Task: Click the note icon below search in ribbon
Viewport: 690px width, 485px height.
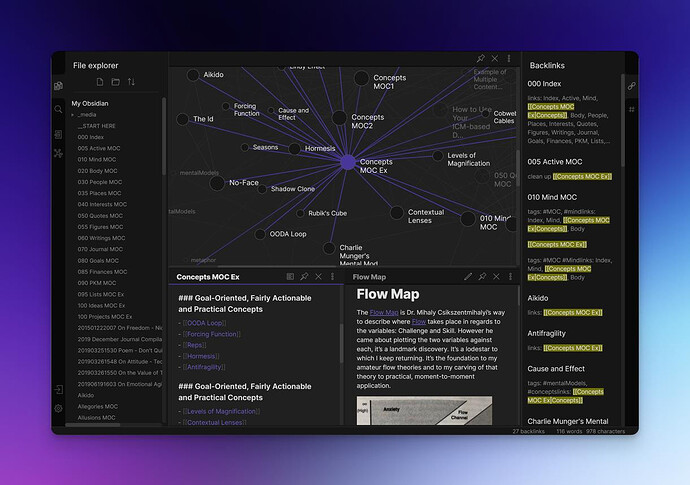Action: [x=58, y=134]
